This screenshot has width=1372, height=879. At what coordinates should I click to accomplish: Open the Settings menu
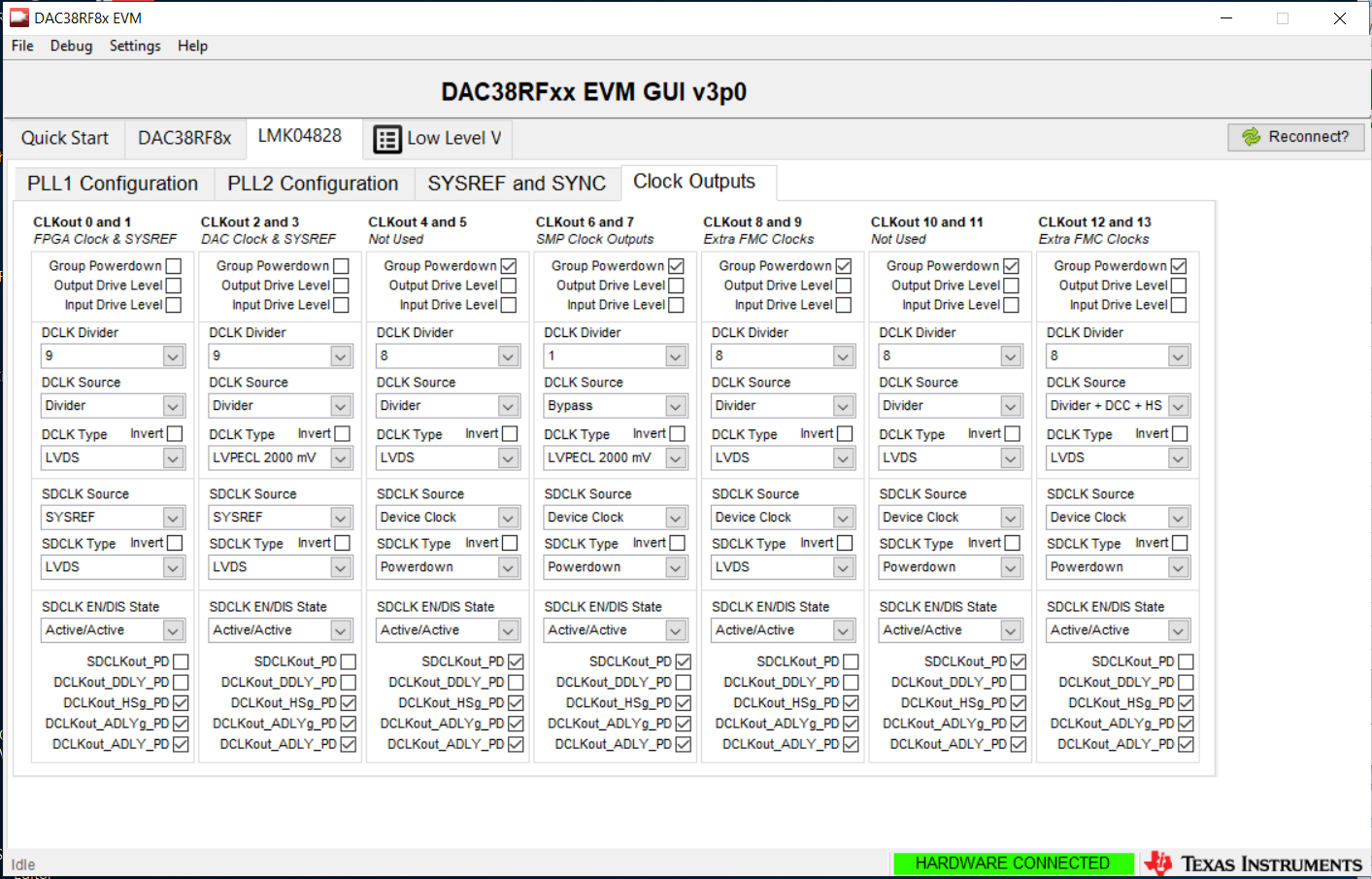point(135,46)
